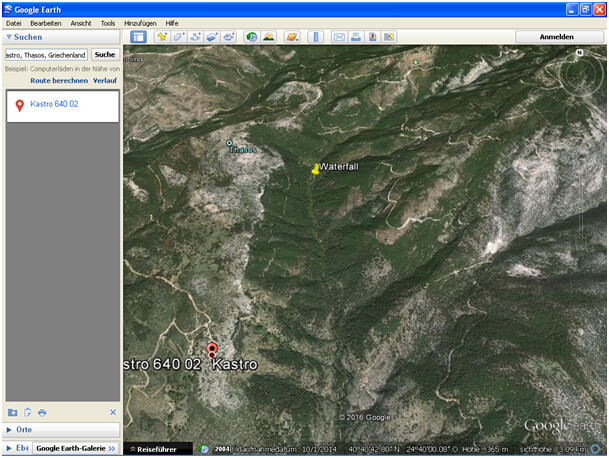The height and width of the screenshot is (458, 609).
Task: Click the ruler measurement tool
Action: click(x=315, y=37)
